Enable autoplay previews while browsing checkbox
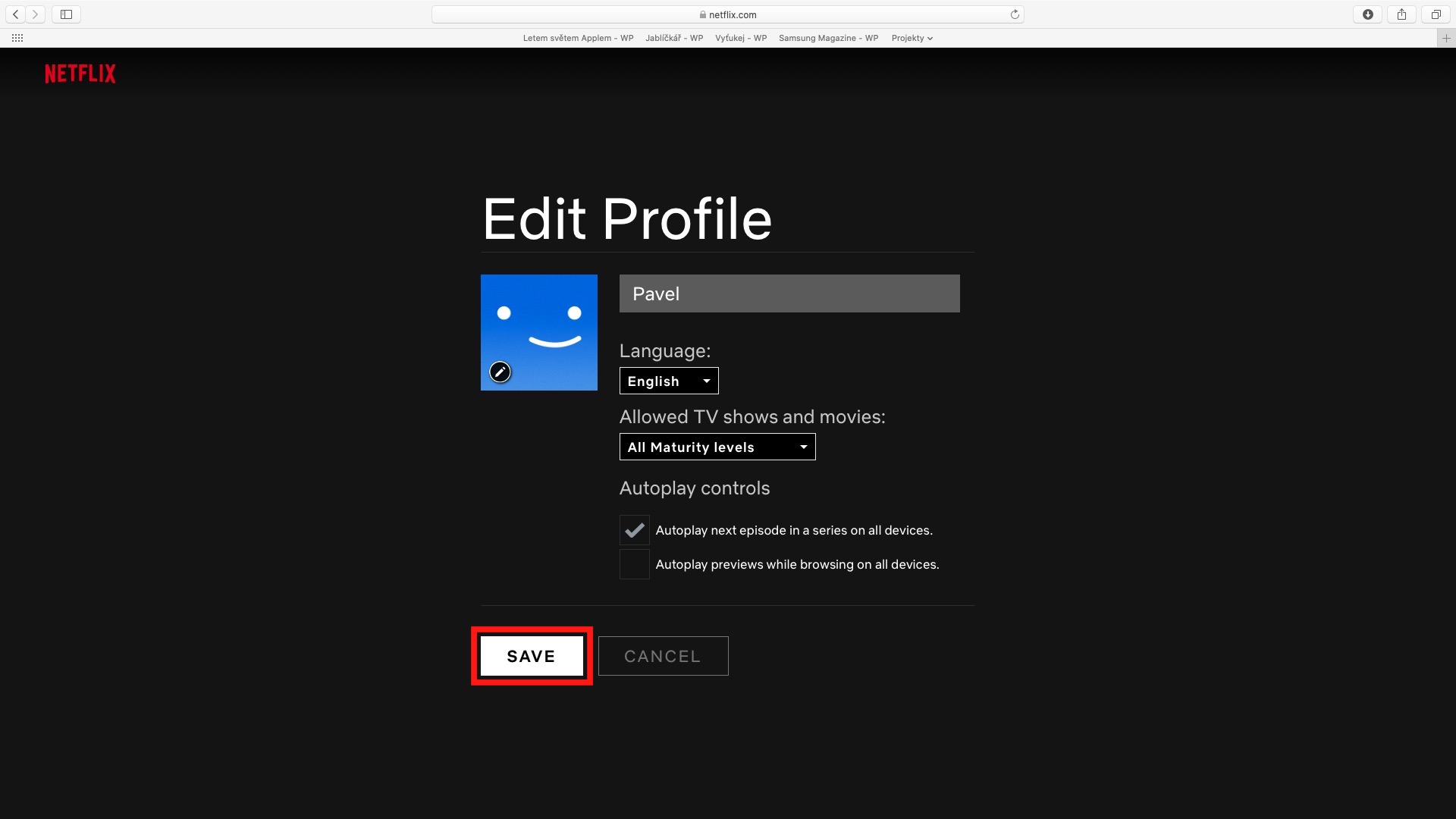The image size is (1456, 819). [634, 564]
